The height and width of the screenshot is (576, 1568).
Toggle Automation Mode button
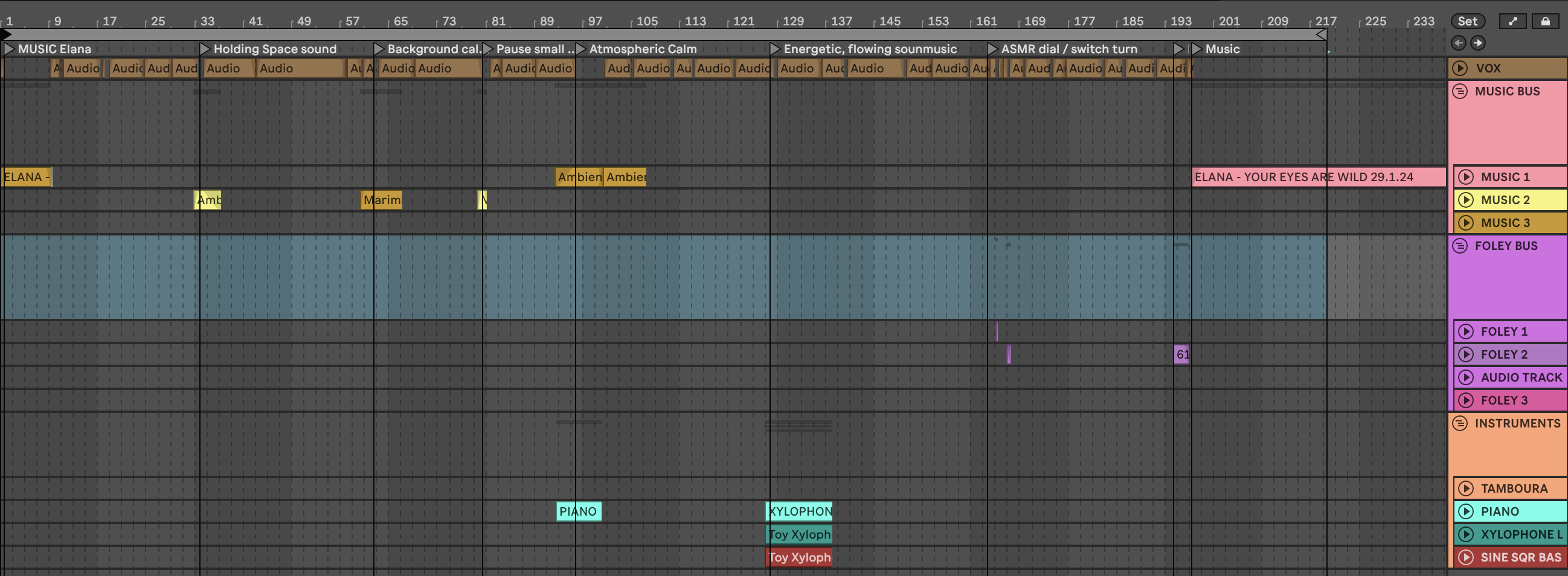[1512, 21]
